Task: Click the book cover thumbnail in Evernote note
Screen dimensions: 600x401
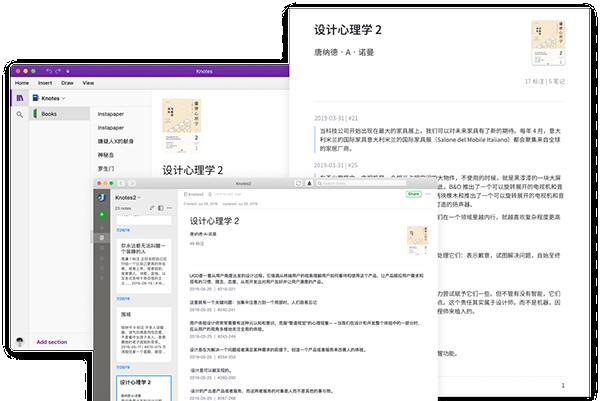Action: pos(417,240)
